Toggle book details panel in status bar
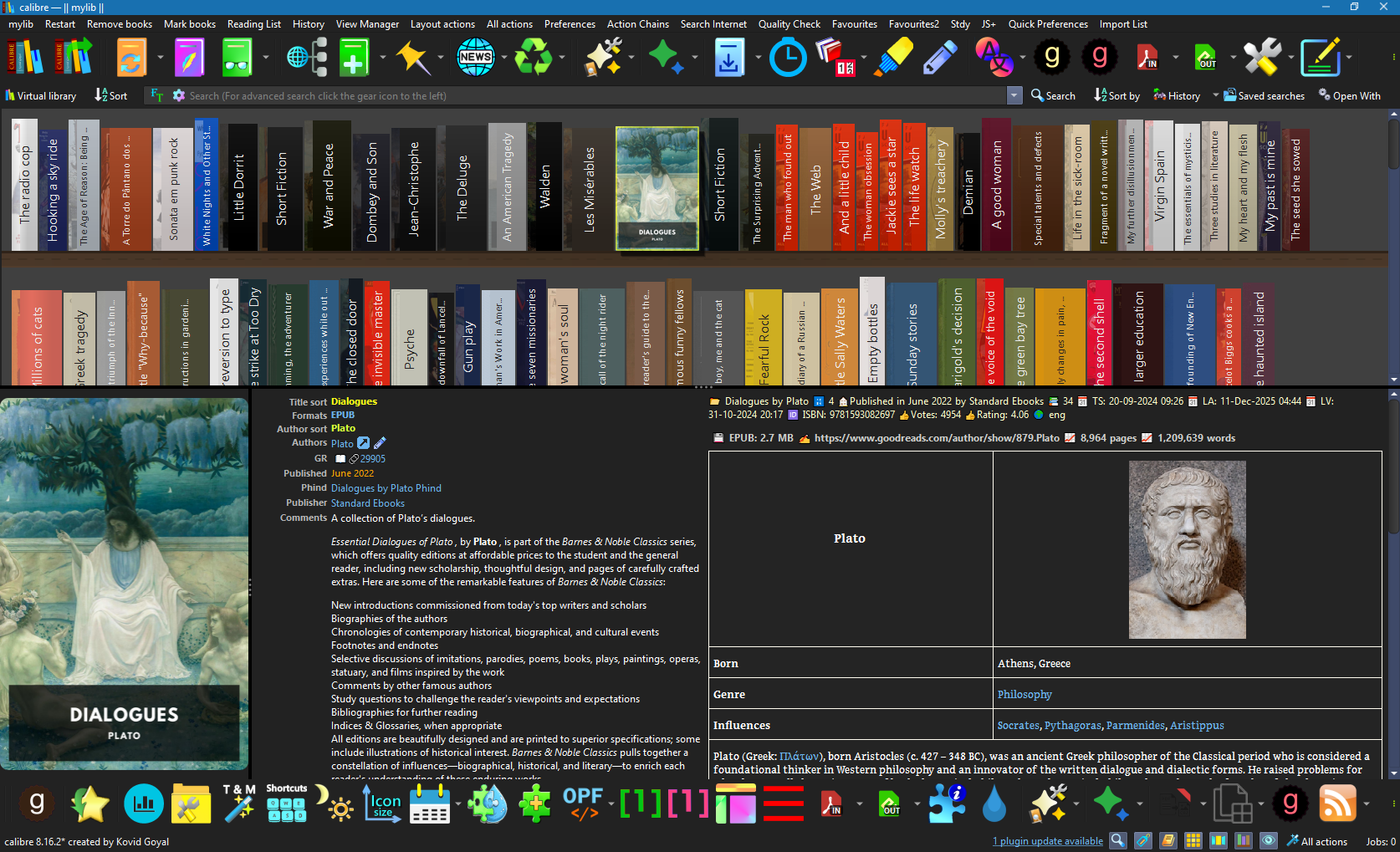 pyautogui.click(x=1168, y=840)
